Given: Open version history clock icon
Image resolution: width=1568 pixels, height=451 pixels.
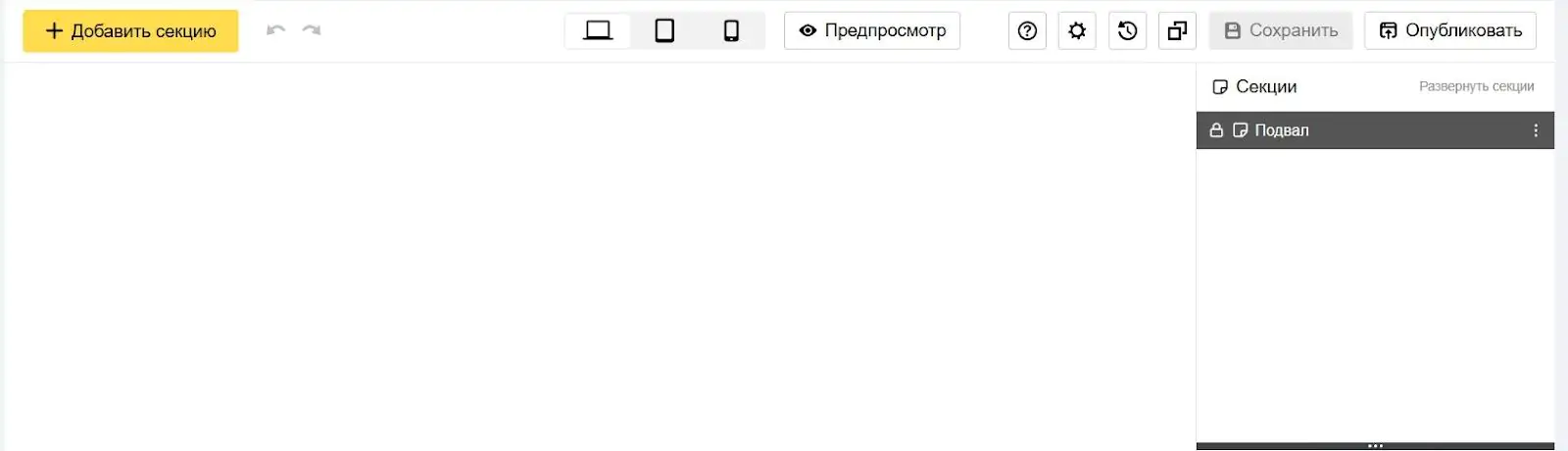Looking at the screenshot, I should pos(1128,30).
